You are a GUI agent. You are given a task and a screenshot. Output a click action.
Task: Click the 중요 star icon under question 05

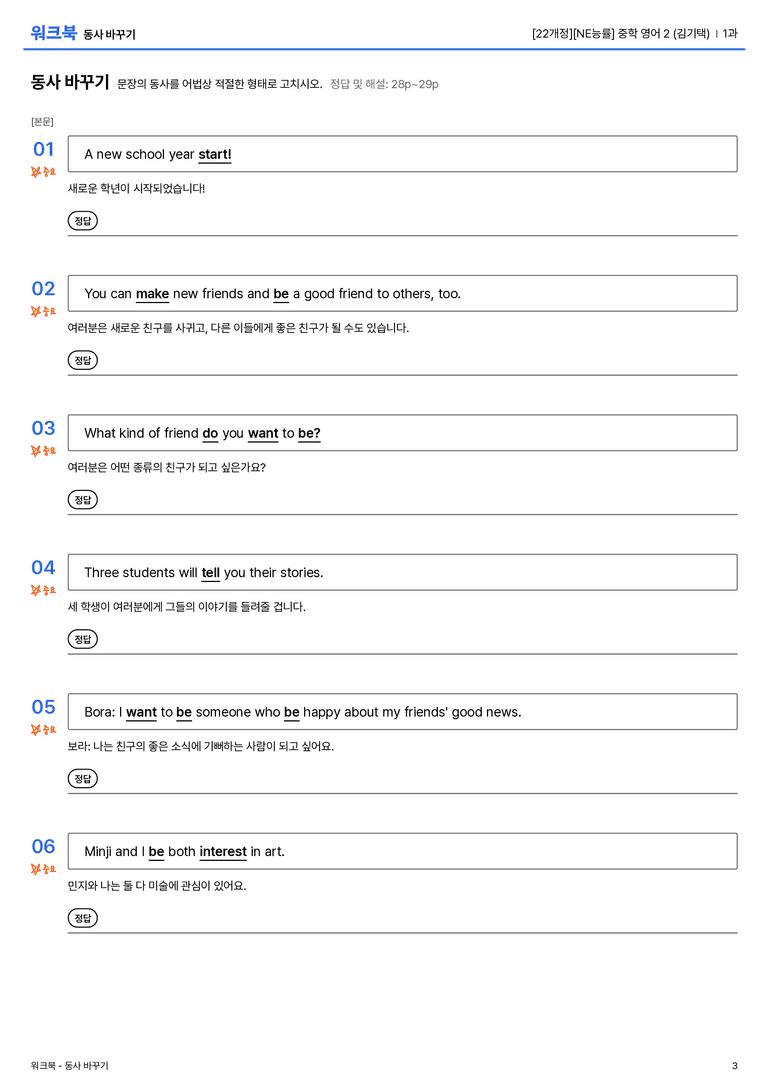(x=36, y=729)
